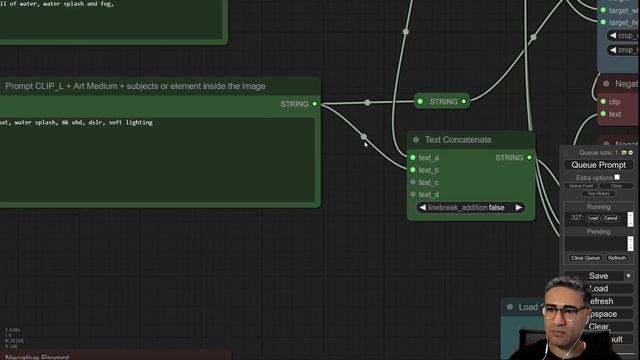
Task: Click the target_h input socket
Action: pos(603,22)
